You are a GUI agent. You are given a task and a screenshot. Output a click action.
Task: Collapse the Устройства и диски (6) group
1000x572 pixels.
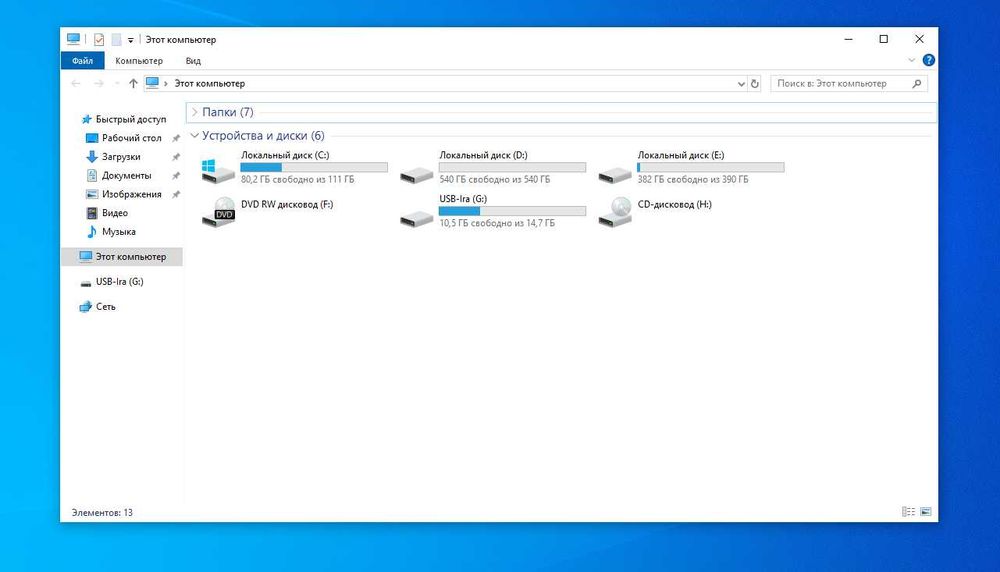[x=195, y=135]
